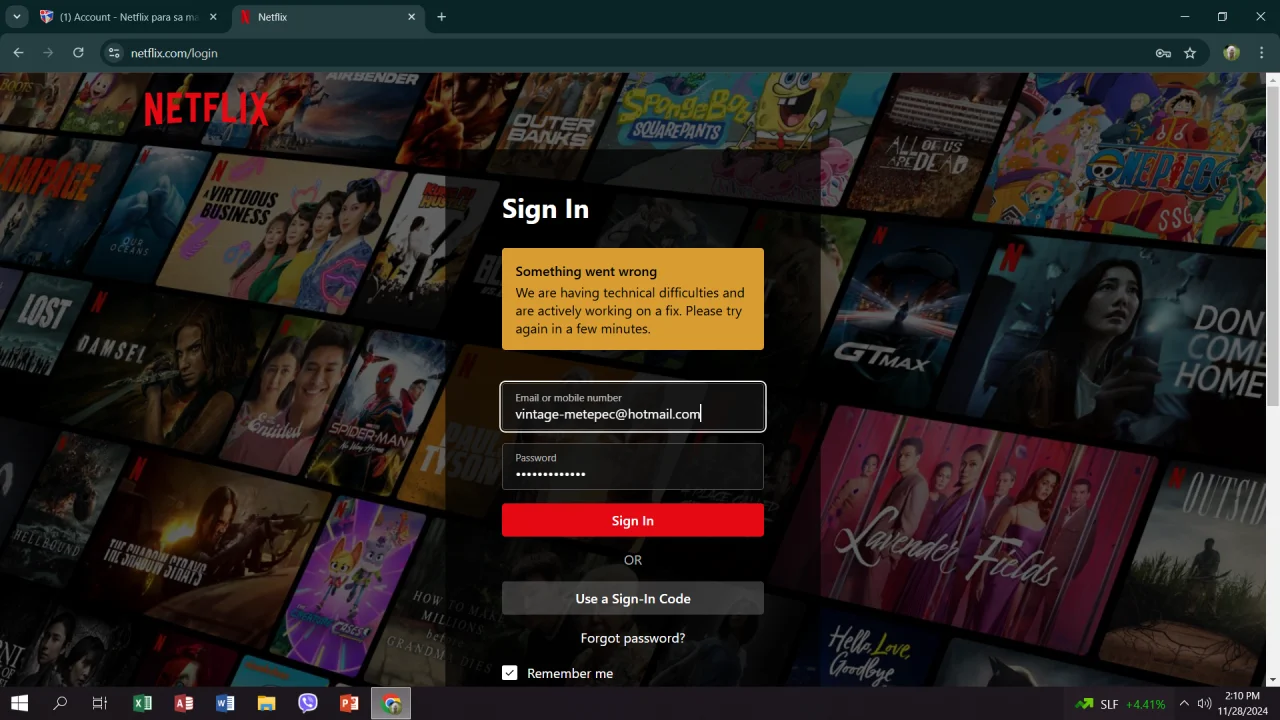Uncheck the Remember me checkbox
The height and width of the screenshot is (720, 1280).
510,673
